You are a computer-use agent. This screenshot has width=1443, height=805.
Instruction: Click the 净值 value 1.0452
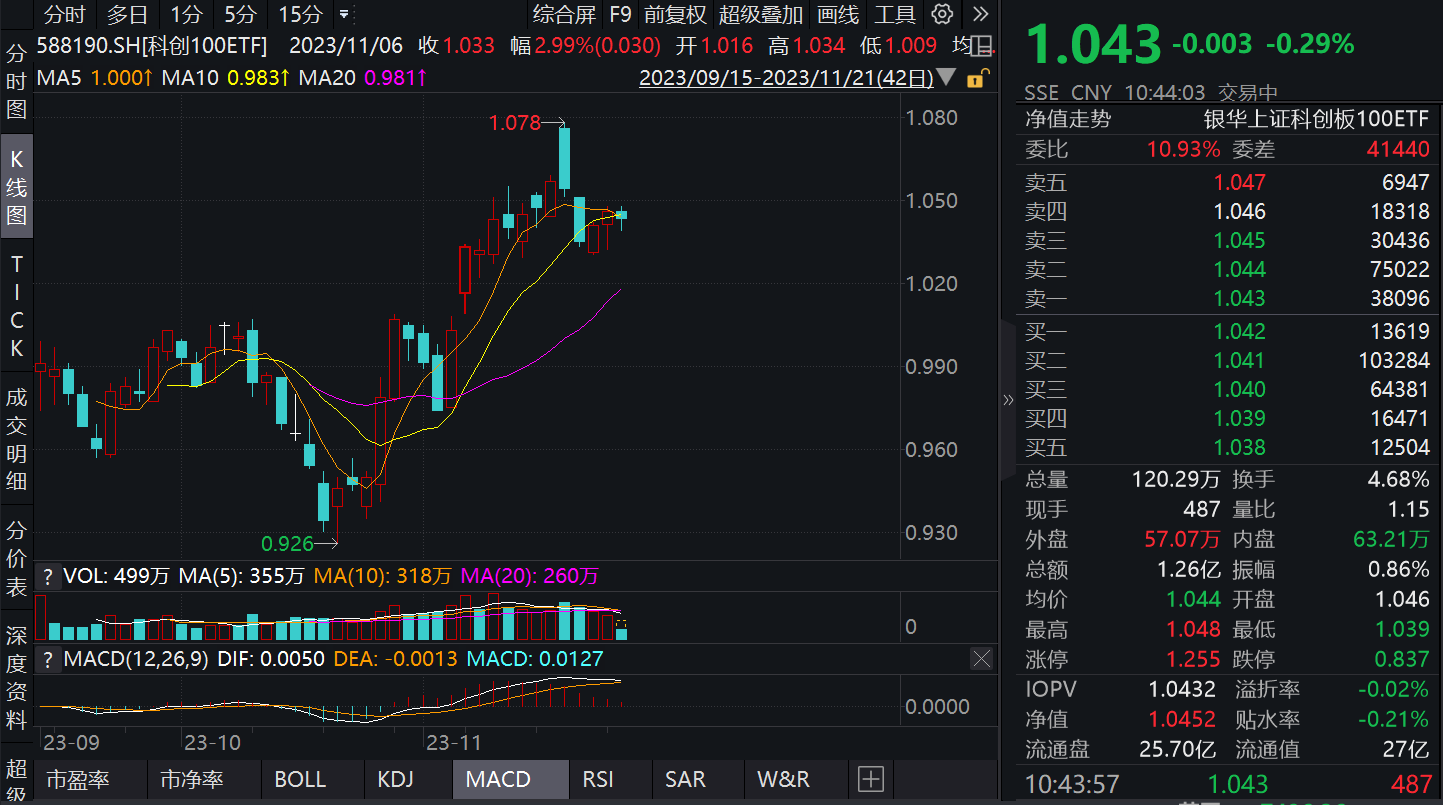pos(1182,719)
